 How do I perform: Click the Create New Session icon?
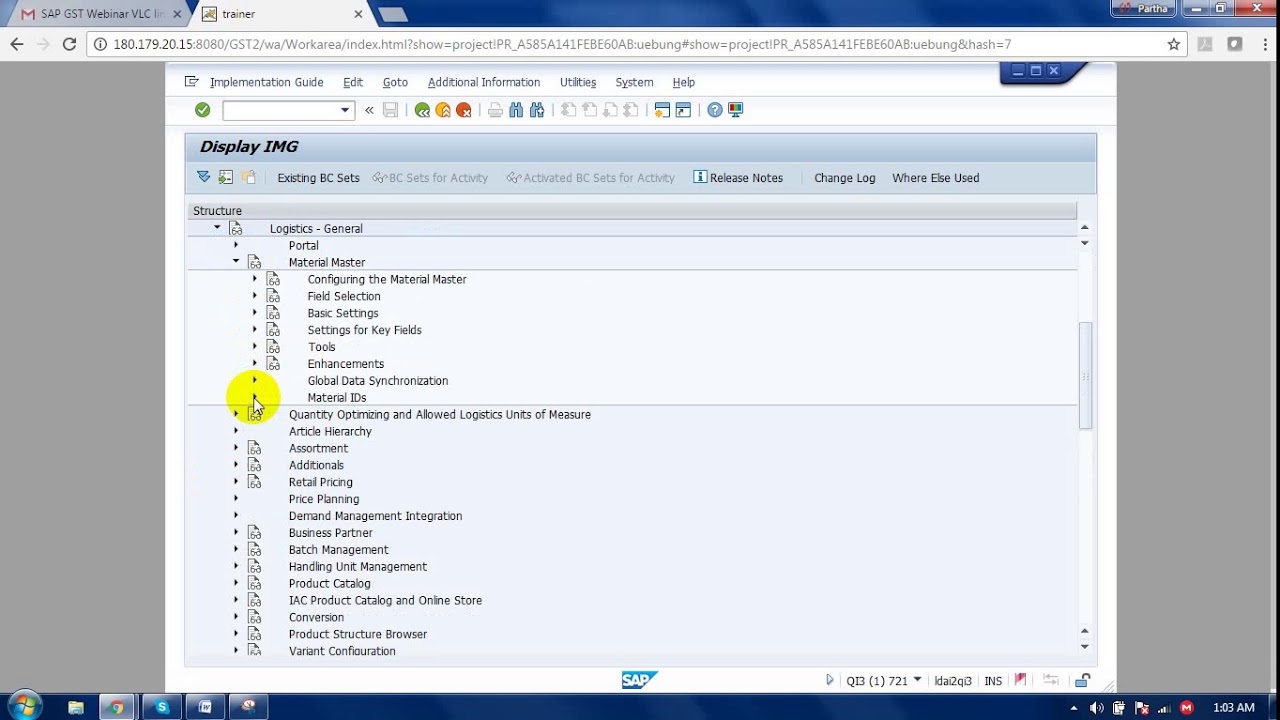662,110
